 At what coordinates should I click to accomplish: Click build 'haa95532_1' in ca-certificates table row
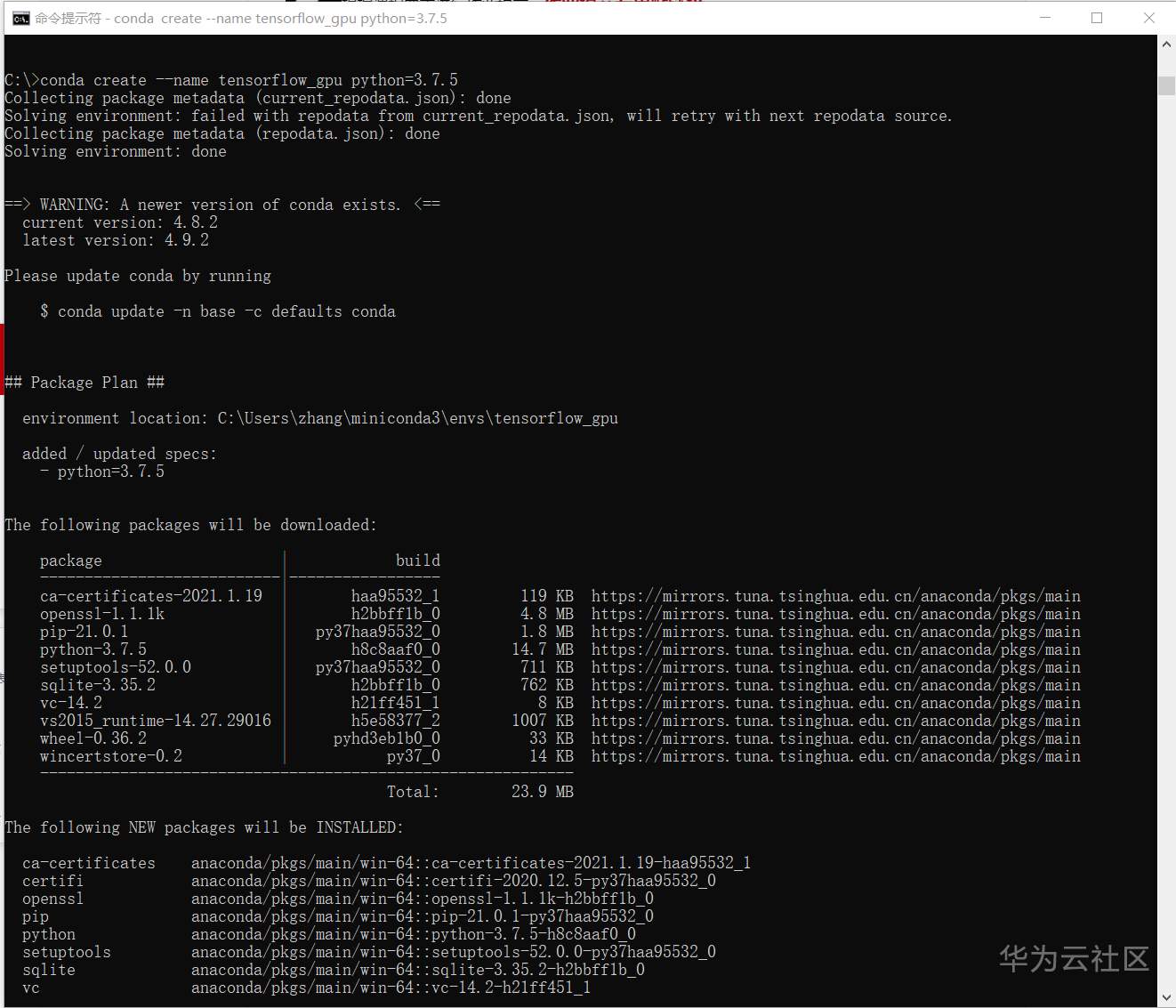click(396, 596)
